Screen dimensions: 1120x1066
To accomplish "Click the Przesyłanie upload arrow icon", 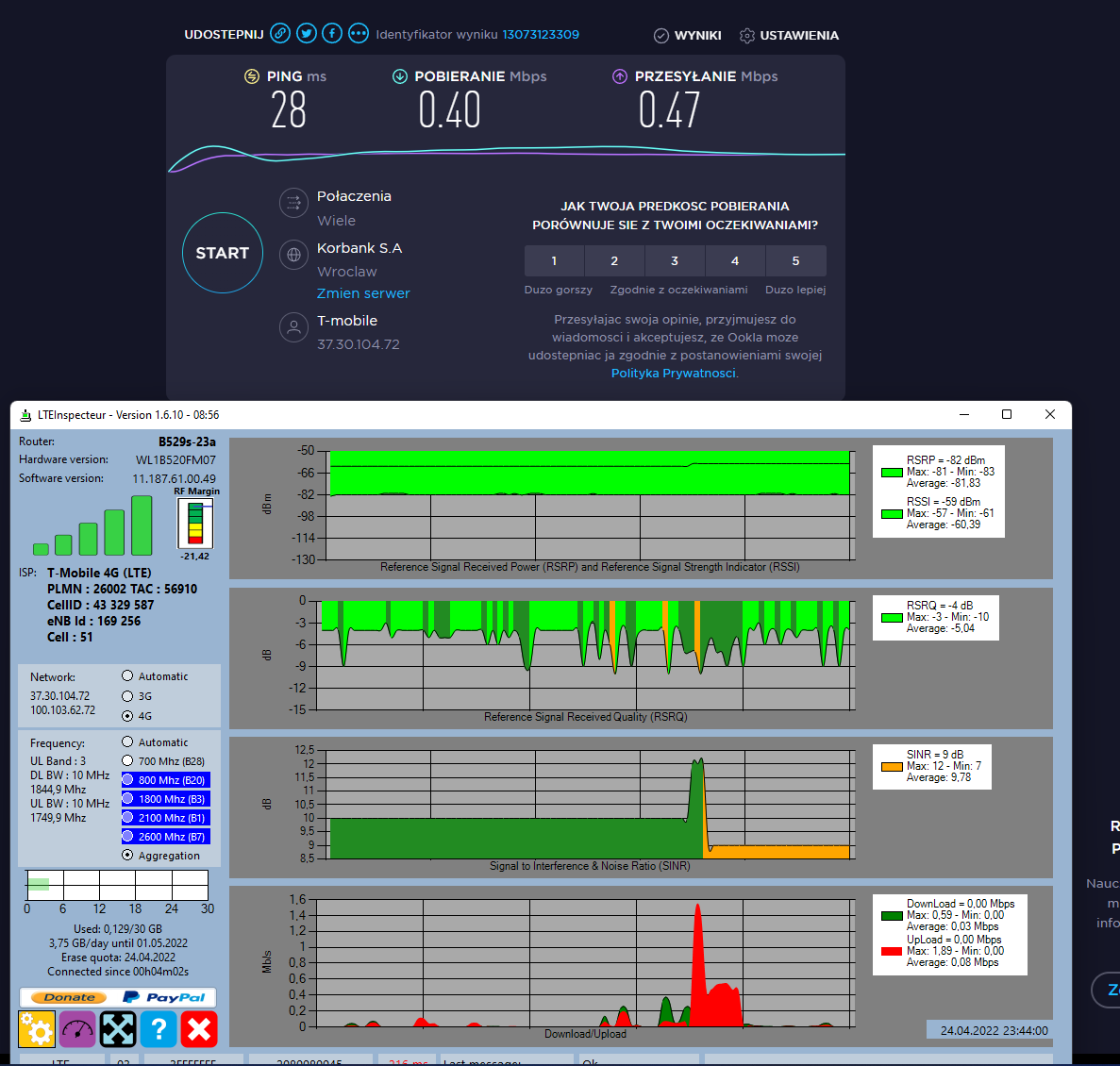I will 620,76.
